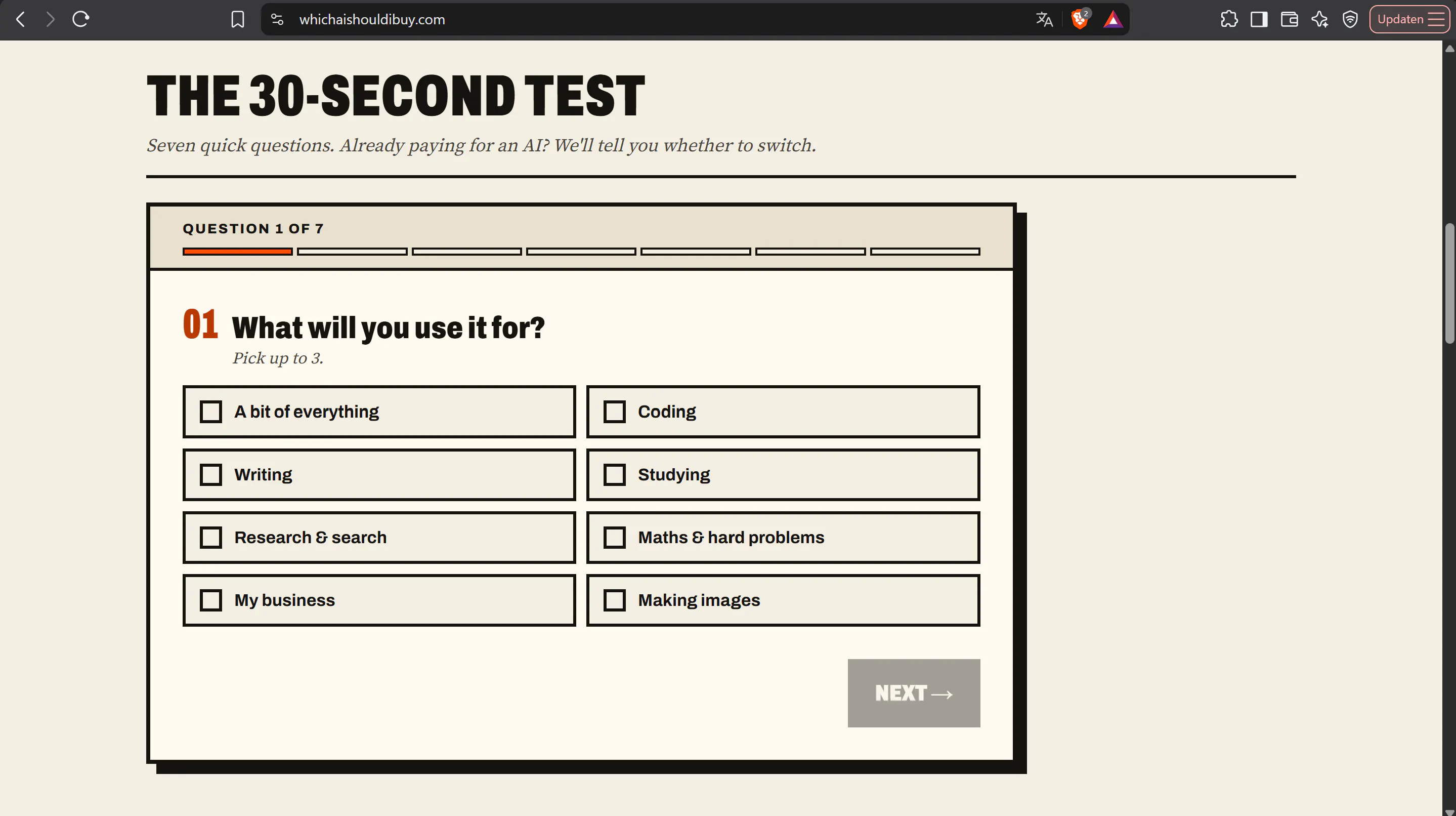This screenshot has width=1456, height=816.
Task: Open the translate page icon
Action: [x=1044, y=19]
